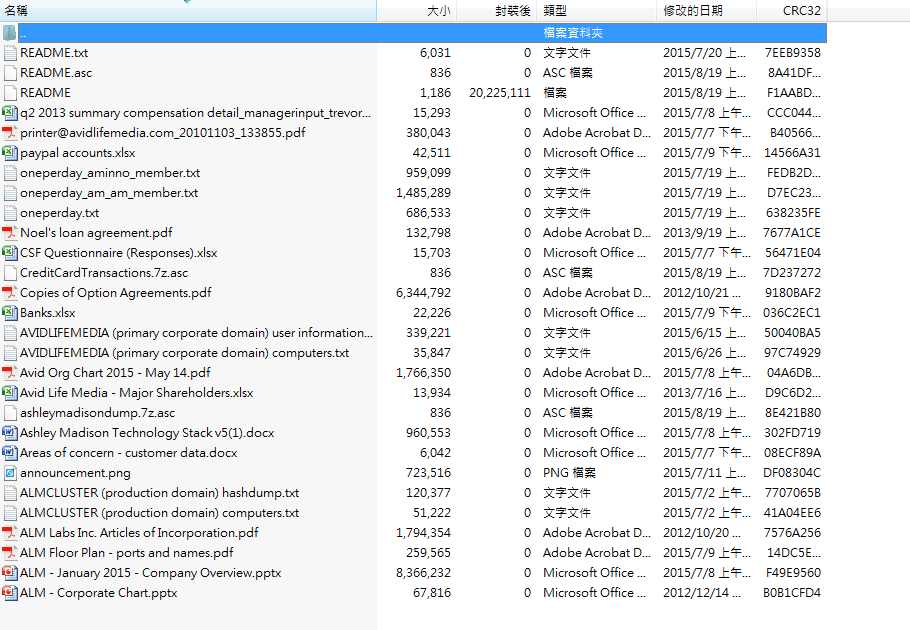Click the Excel icon beside Banks.xlsx
910x630 pixels.
point(10,313)
